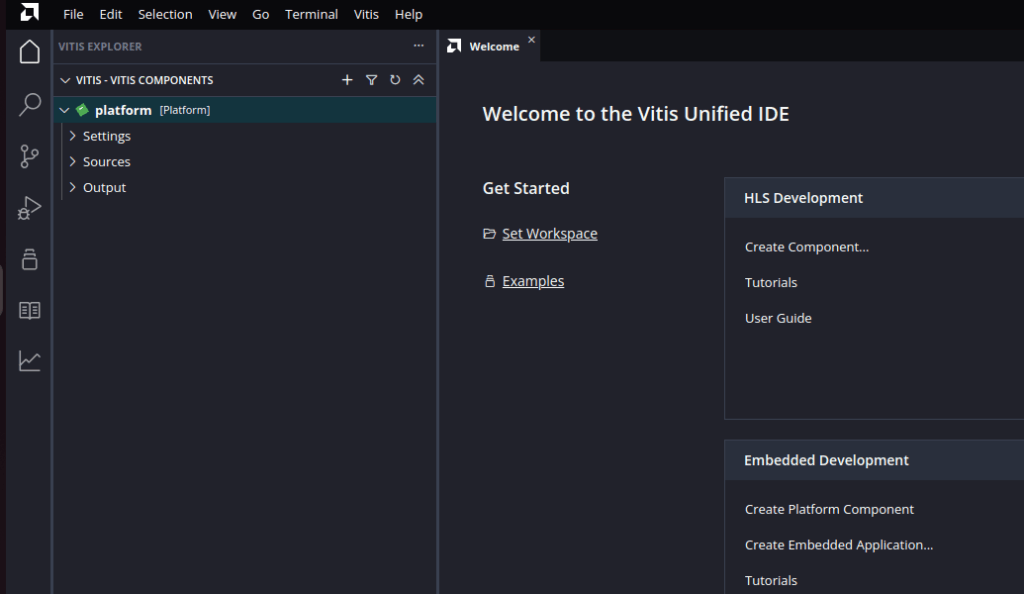Open the Search view in activity bar
1024x594 pixels.
tap(29, 104)
